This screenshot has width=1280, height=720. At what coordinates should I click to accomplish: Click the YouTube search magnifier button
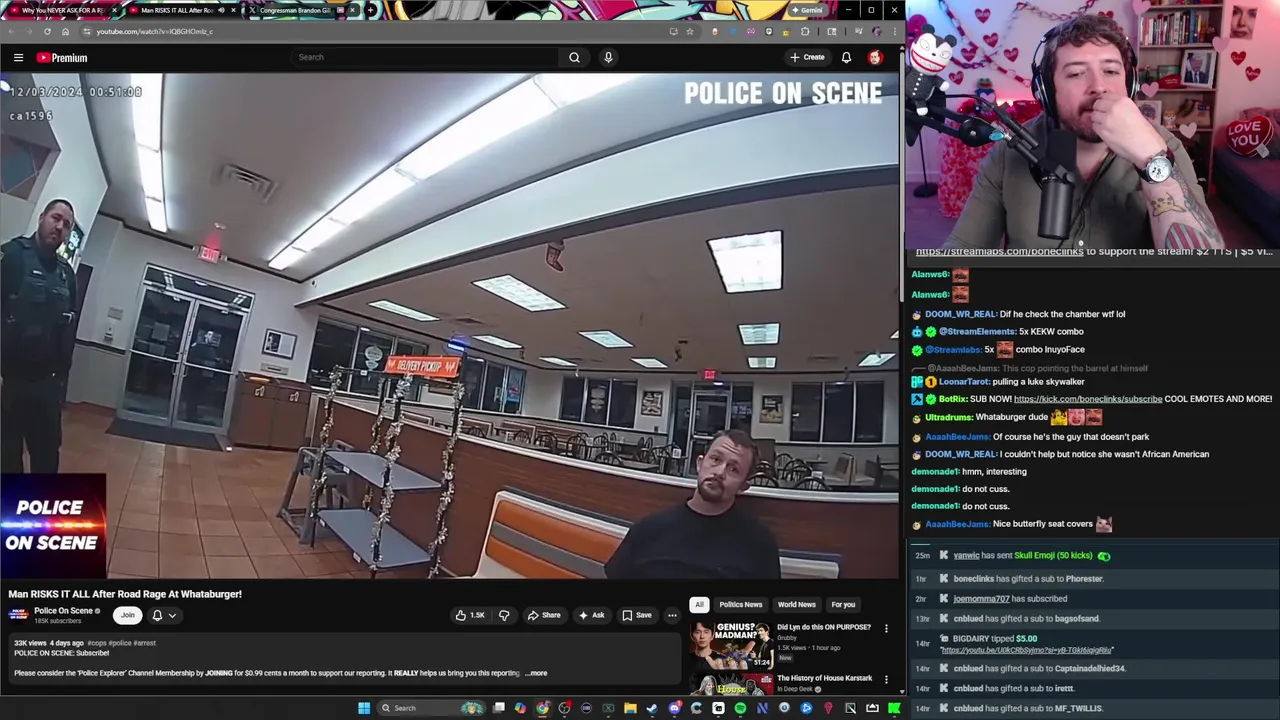[574, 57]
